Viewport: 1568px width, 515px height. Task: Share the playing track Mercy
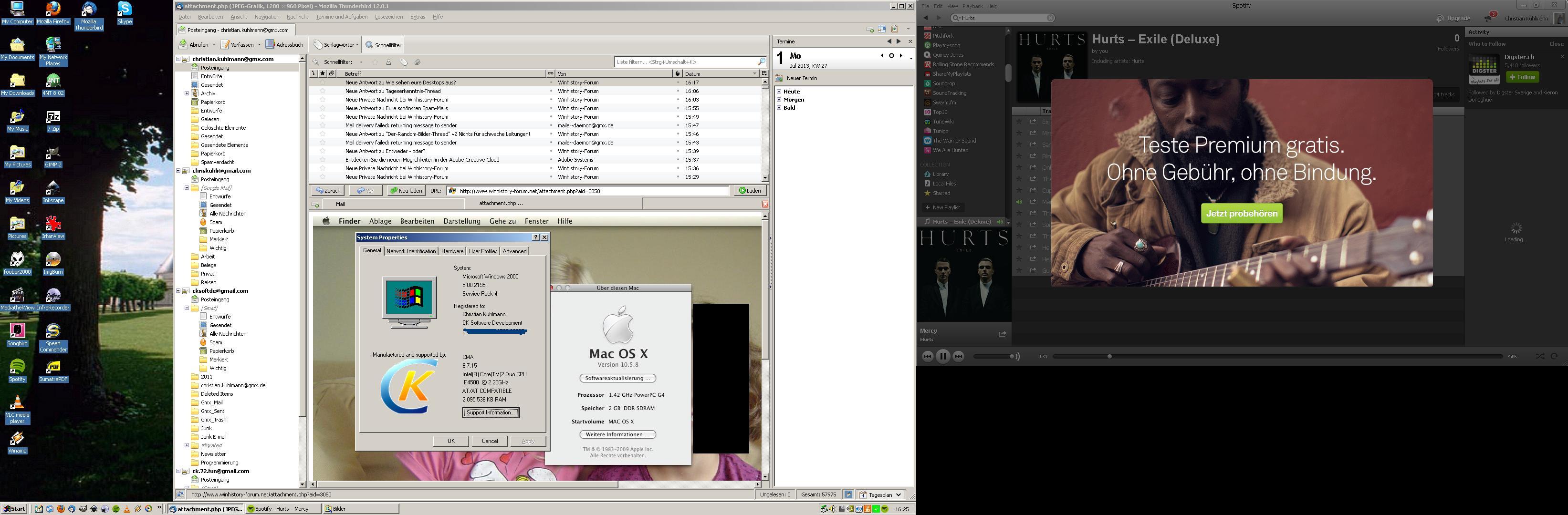pyautogui.click(x=1003, y=334)
